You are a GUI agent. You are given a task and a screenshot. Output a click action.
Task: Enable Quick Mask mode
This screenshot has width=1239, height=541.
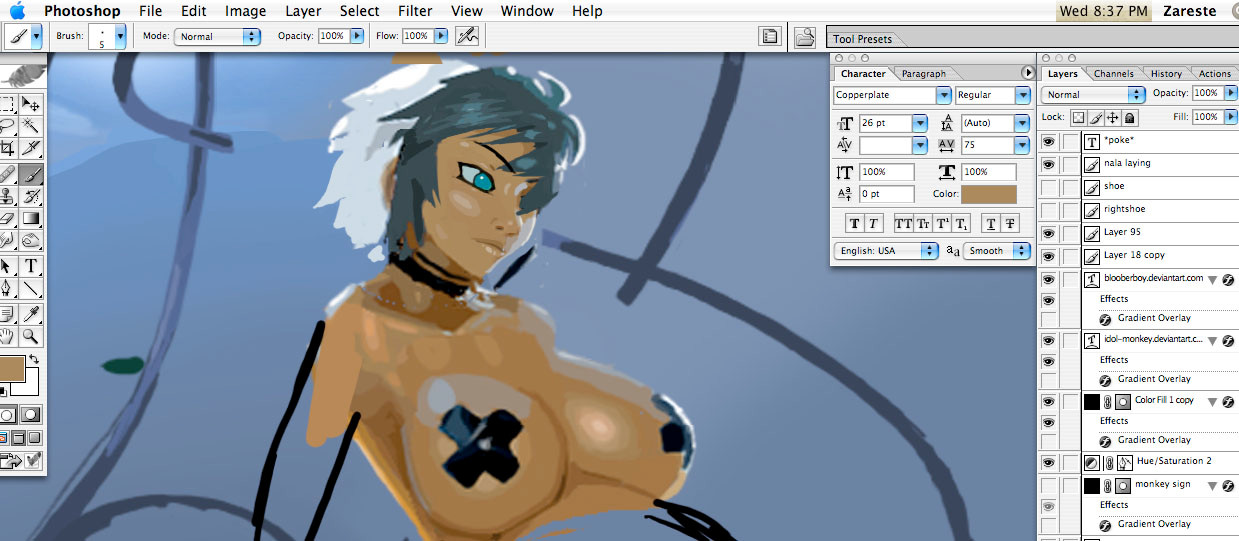tap(31, 415)
